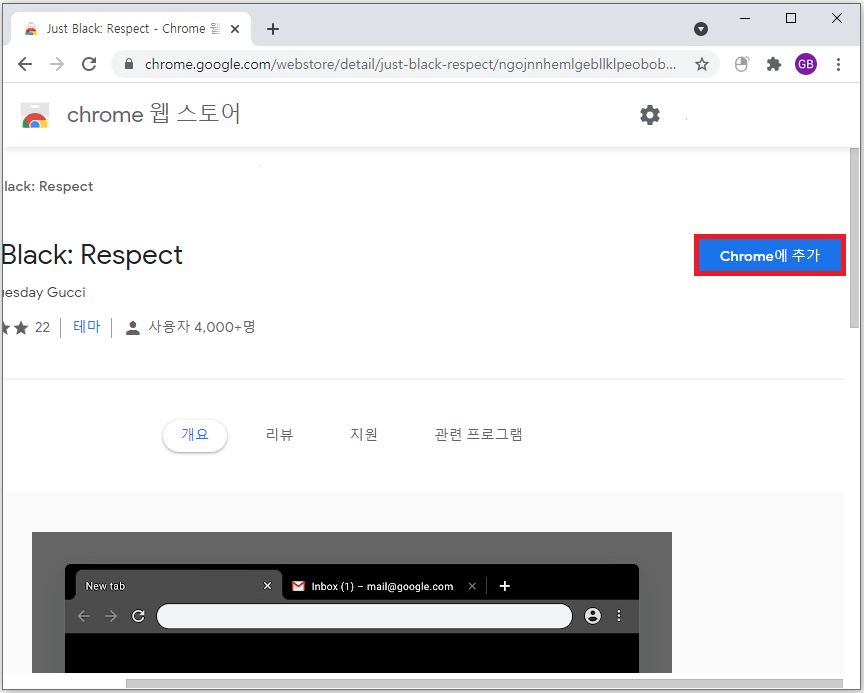Switch to the 리뷰 tab
The width and height of the screenshot is (864, 693).
click(x=279, y=435)
